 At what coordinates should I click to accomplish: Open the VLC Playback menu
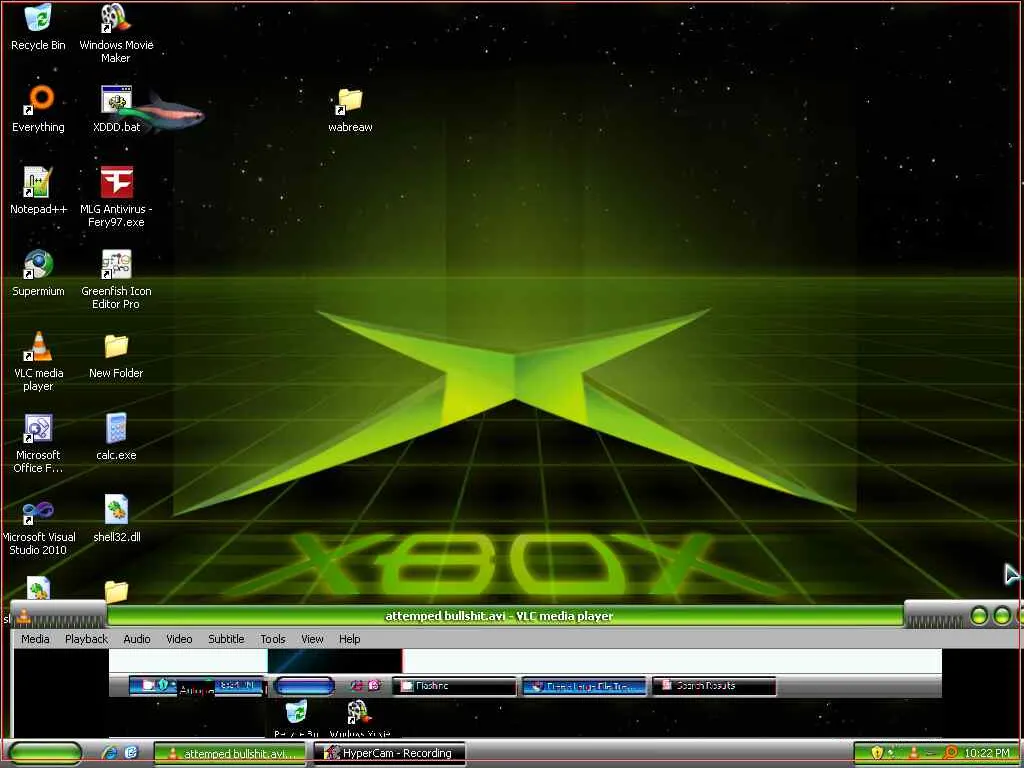tap(86, 639)
